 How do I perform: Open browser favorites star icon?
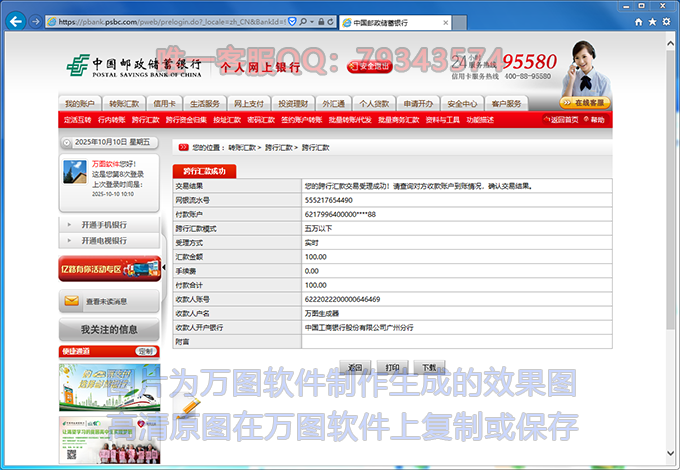tap(651, 21)
